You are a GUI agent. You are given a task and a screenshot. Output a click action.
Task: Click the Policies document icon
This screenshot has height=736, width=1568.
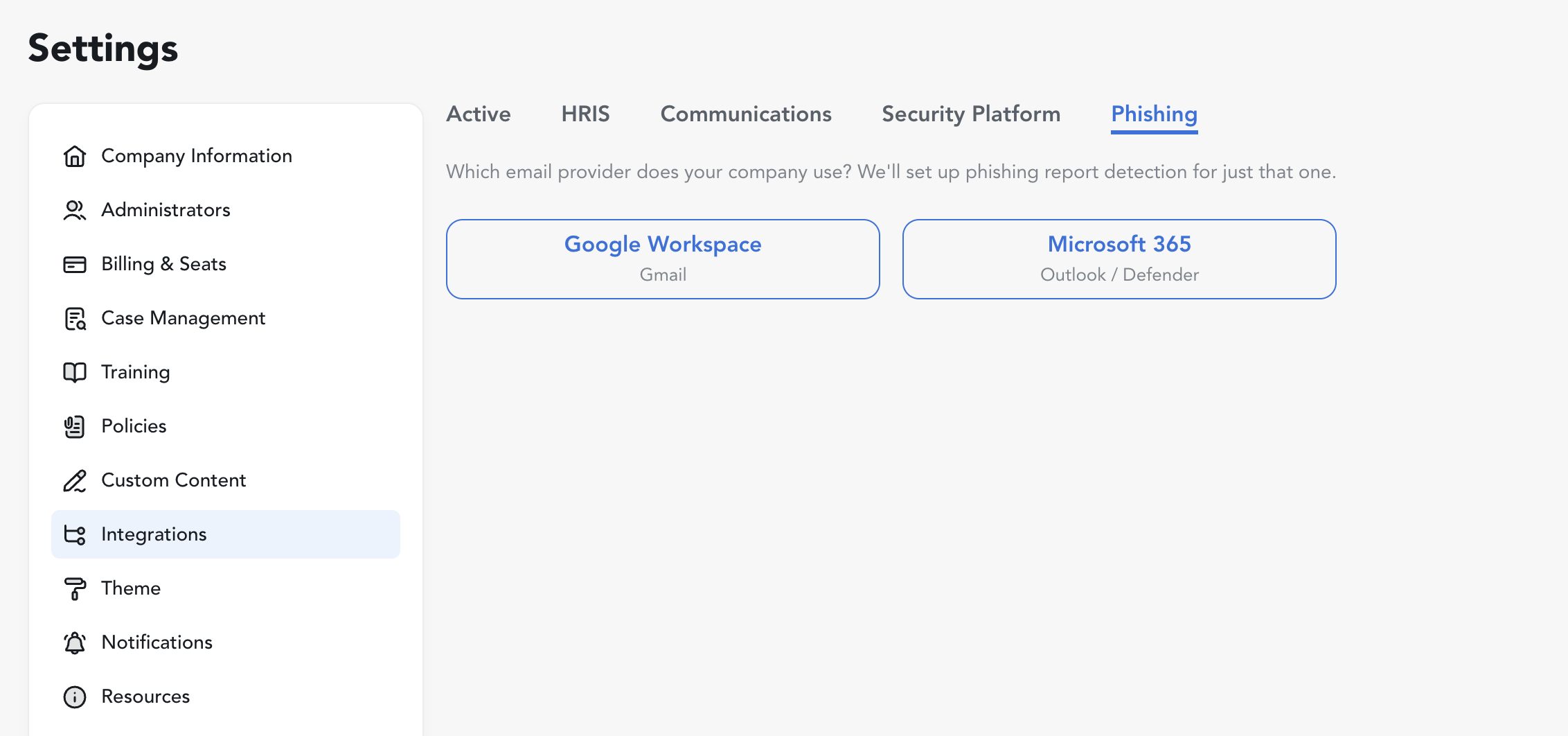(x=75, y=426)
